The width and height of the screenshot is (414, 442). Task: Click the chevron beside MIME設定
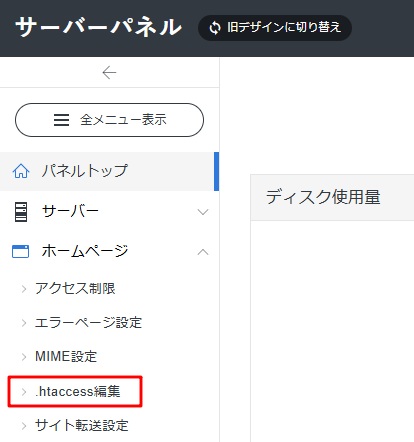[x=24, y=357]
